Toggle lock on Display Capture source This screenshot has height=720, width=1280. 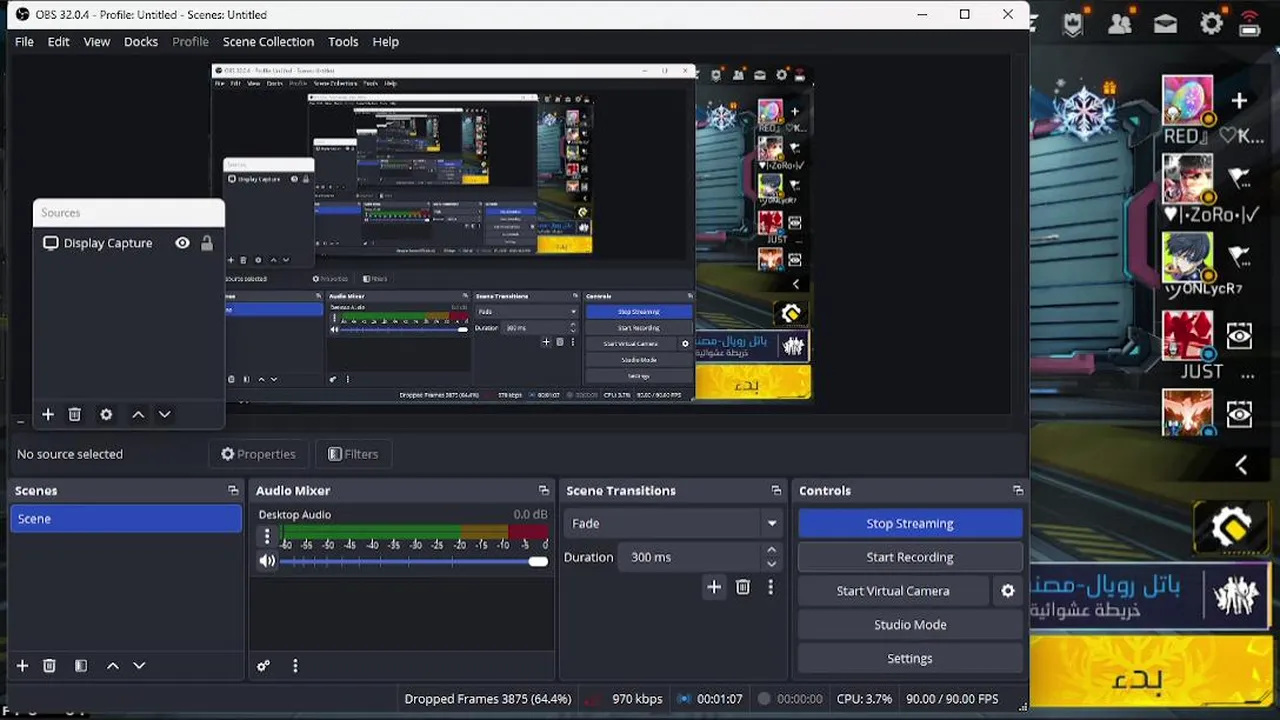[x=207, y=243]
